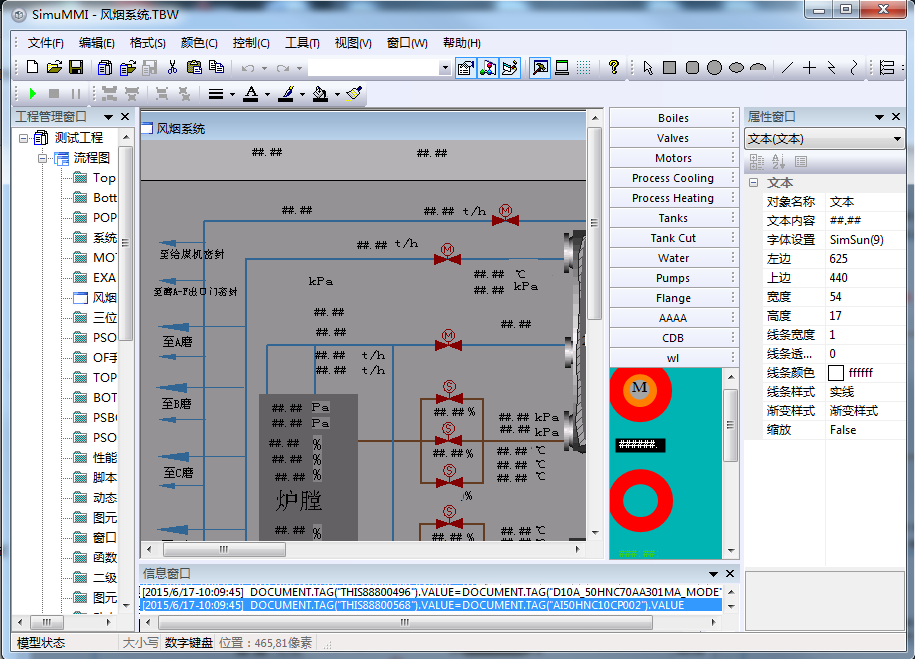
Task: Collapse the 文本 property group
Action: point(753,183)
